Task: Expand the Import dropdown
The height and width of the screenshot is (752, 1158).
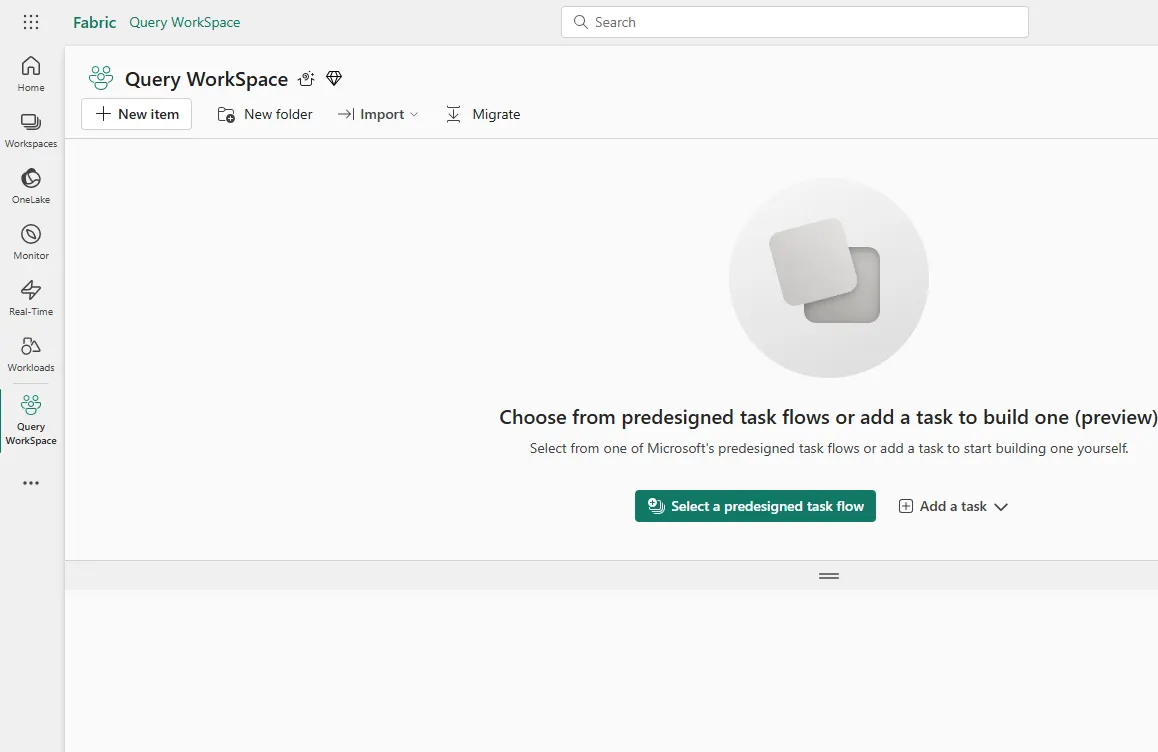Action: pyautogui.click(x=378, y=114)
